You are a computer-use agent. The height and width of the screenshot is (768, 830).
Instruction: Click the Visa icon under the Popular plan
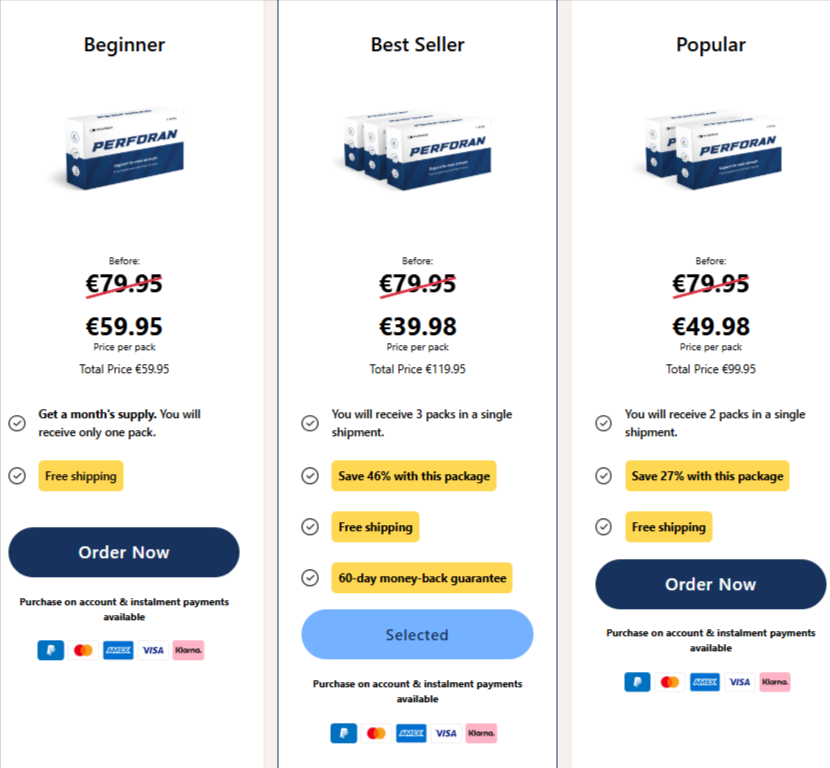tap(739, 682)
